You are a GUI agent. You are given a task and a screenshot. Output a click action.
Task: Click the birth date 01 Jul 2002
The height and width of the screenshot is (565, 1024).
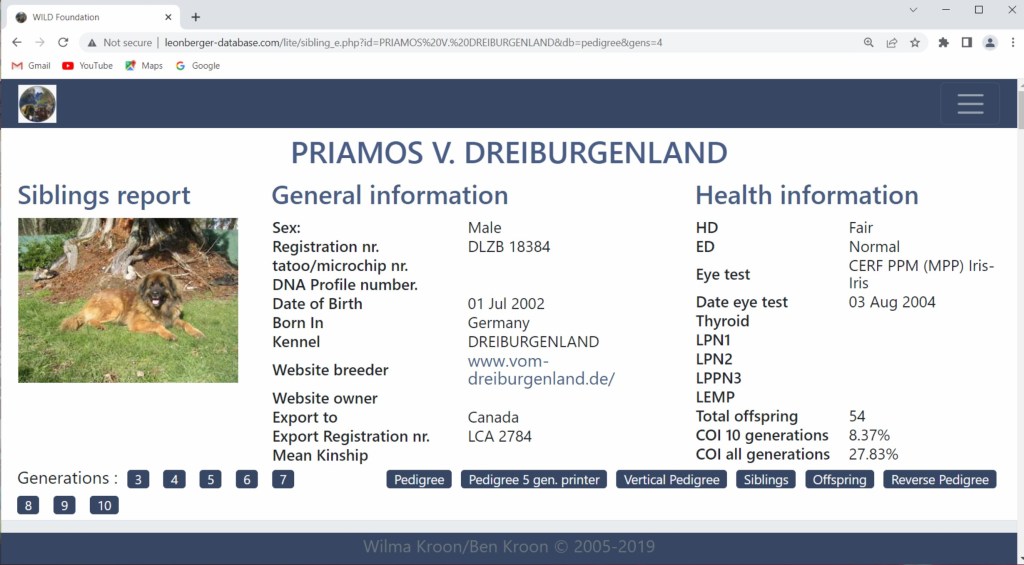pos(506,304)
